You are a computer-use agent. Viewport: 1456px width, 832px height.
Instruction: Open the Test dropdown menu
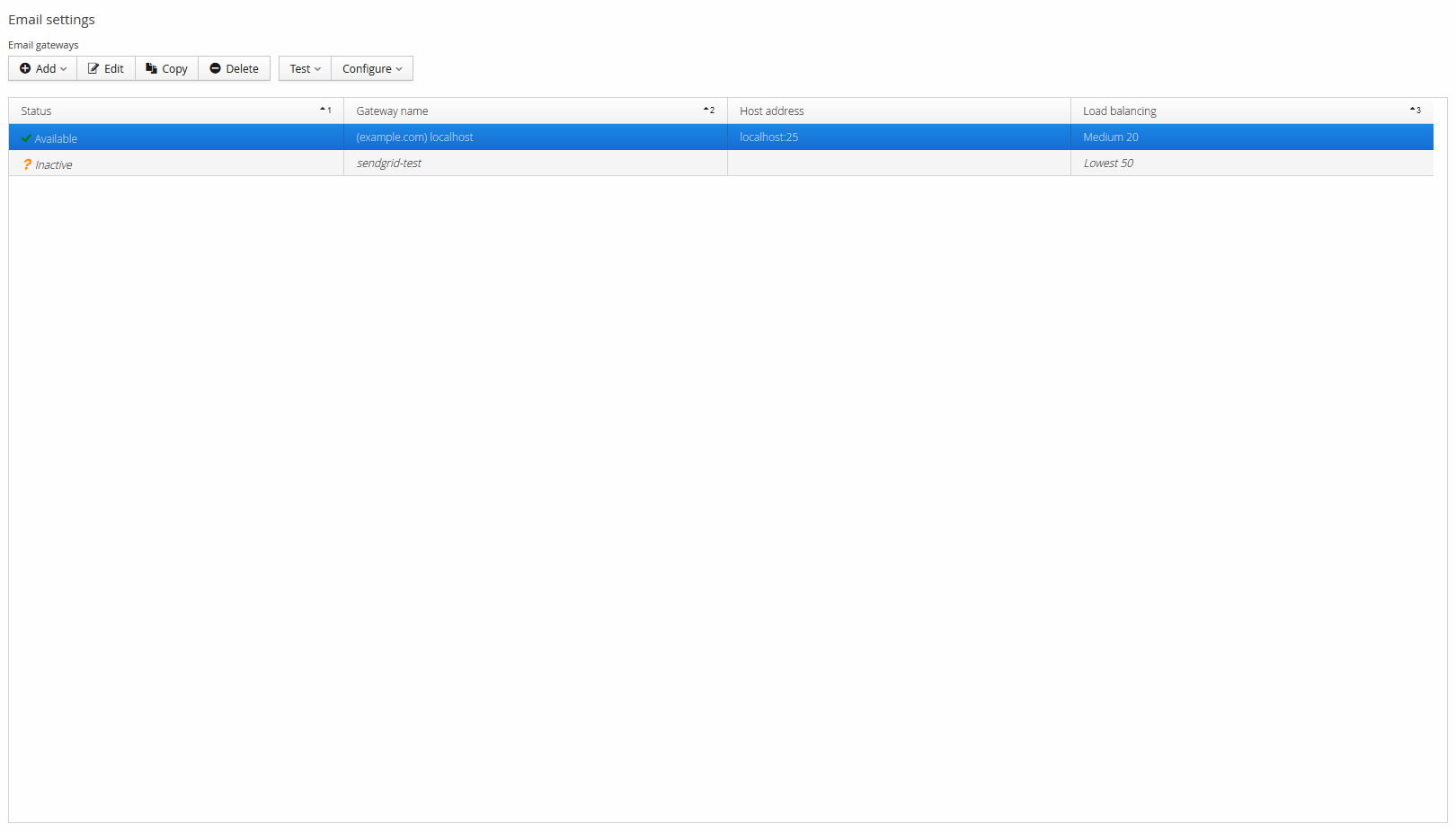305,68
